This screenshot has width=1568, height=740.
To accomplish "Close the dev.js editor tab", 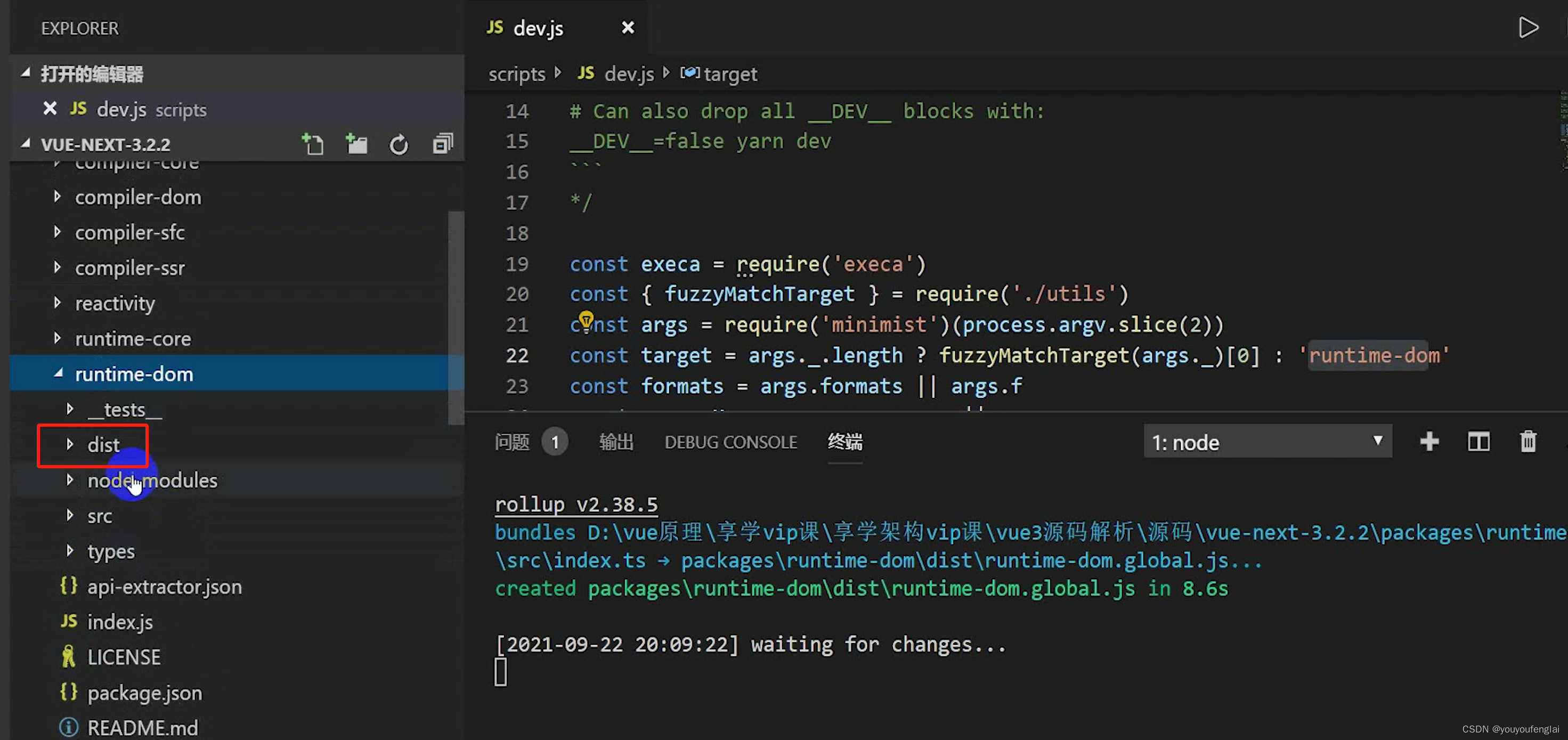I will (628, 28).
